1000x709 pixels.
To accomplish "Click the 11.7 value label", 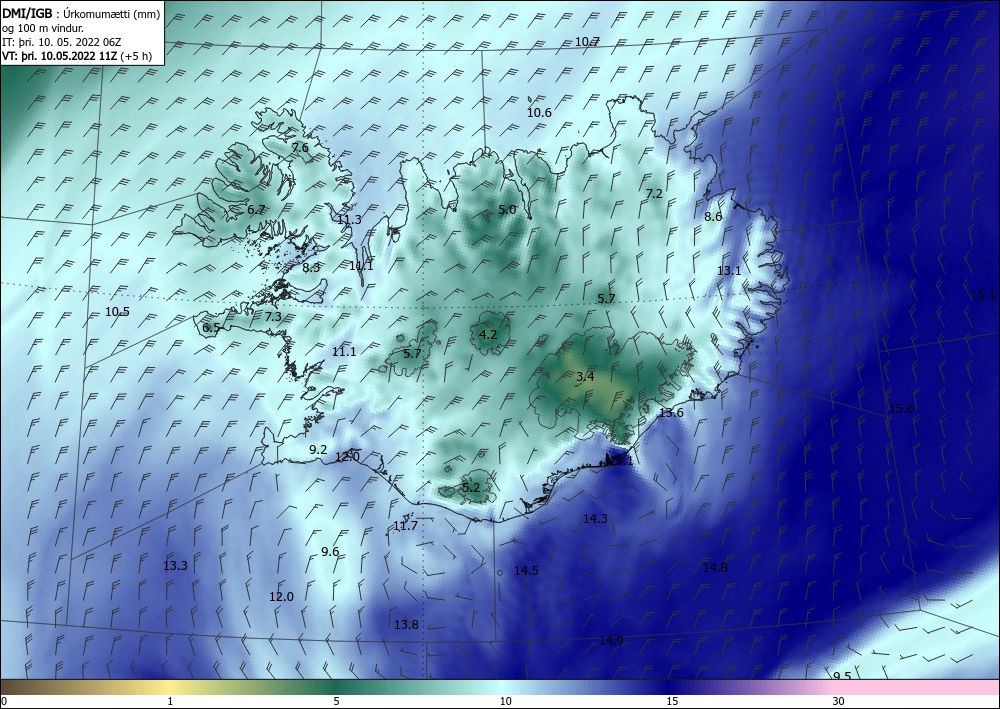I will (405, 525).
